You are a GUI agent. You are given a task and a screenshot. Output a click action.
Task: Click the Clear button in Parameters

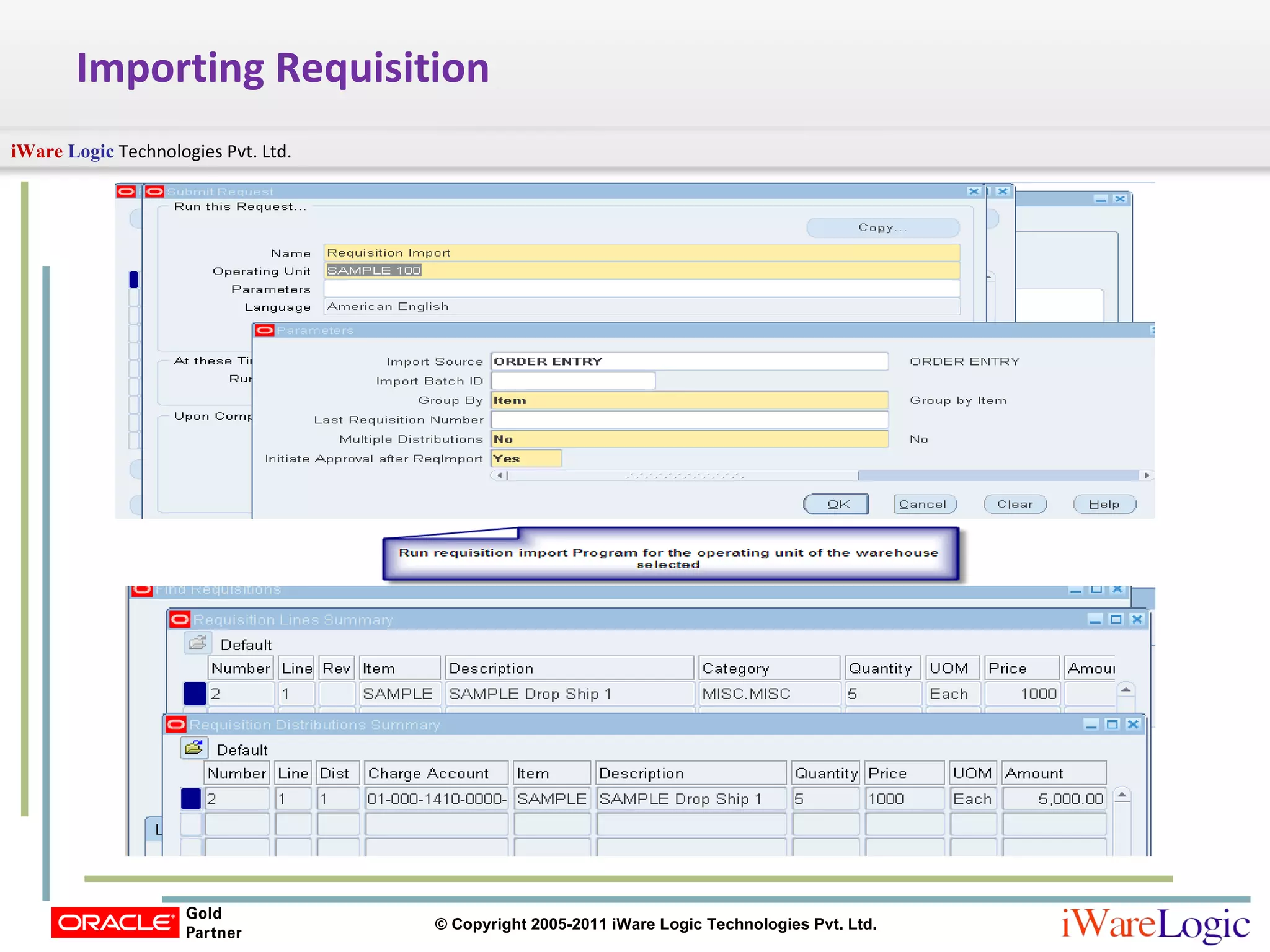1015,504
